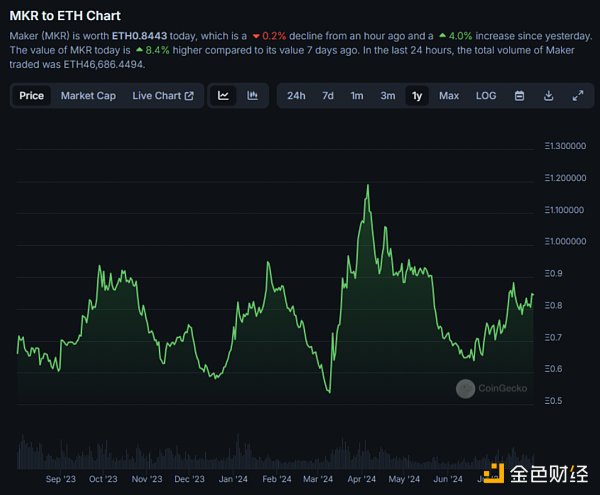Show the Max time range

[x=449, y=96]
